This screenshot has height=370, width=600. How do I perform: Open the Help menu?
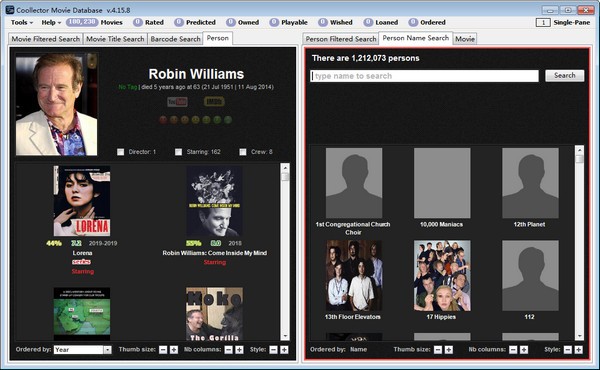pyautogui.click(x=51, y=23)
